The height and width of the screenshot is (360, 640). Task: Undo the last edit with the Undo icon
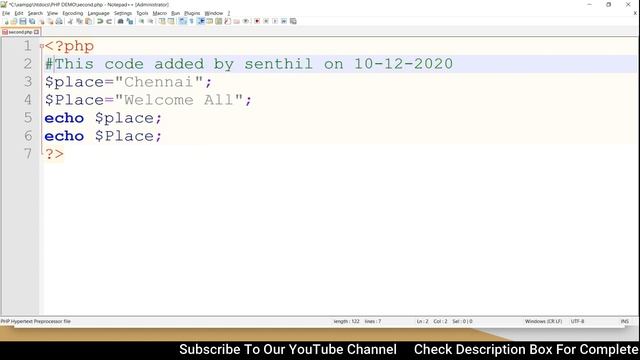pos(100,21)
